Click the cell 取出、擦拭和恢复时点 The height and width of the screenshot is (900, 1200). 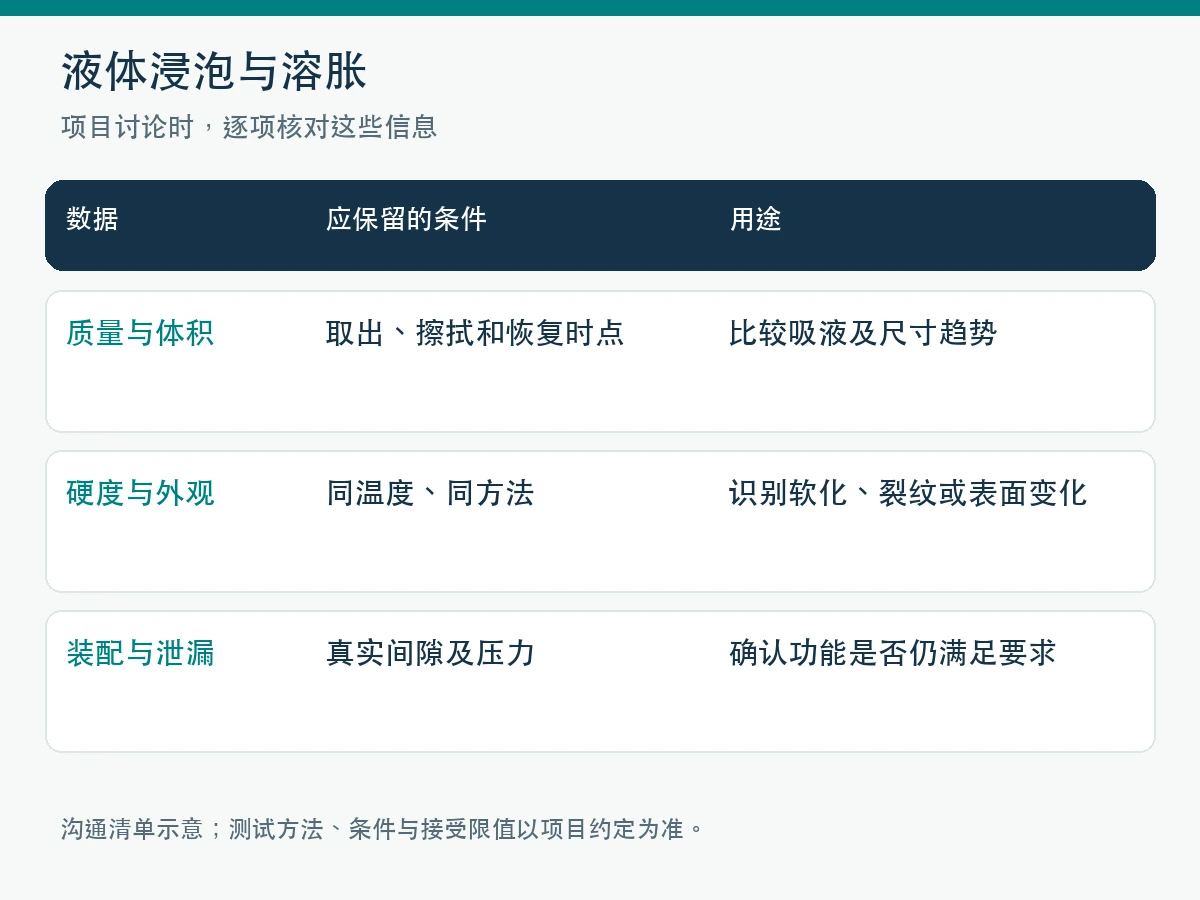[x=475, y=333]
